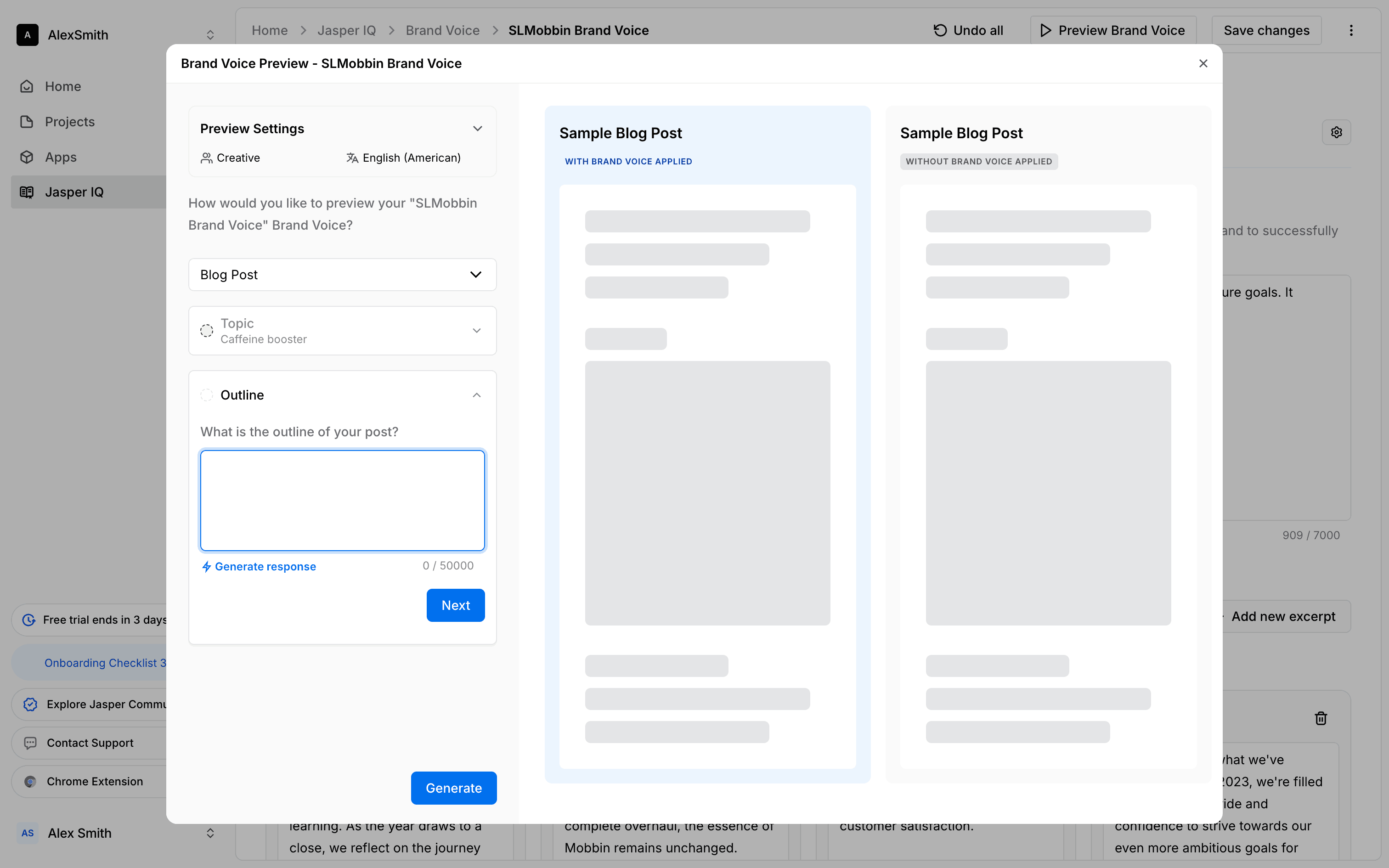Click the Chrome Extension icon
This screenshot has height=868, width=1389.
(x=30, y=781)
